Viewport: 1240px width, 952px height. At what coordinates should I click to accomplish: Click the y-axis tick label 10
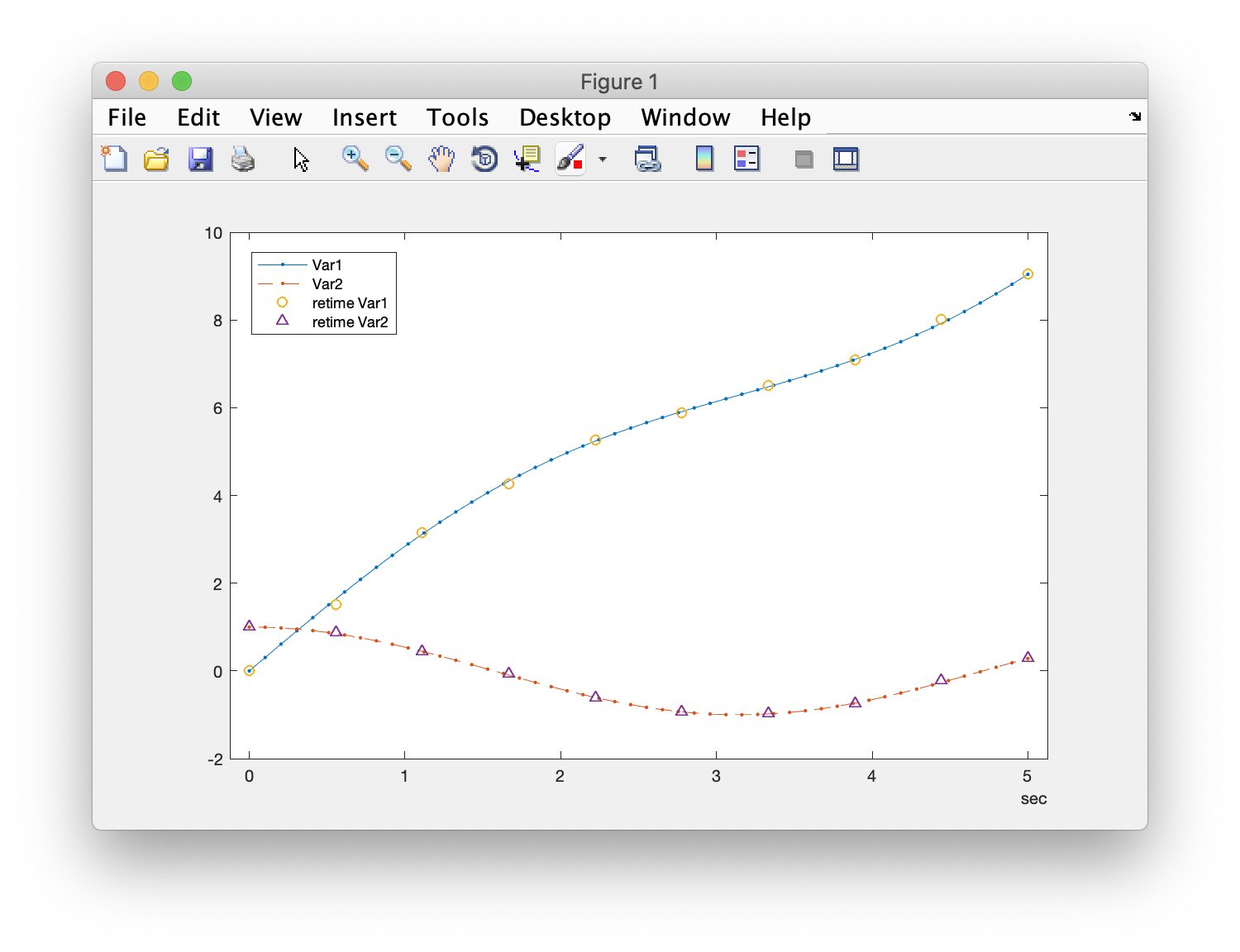pos(213,233)
